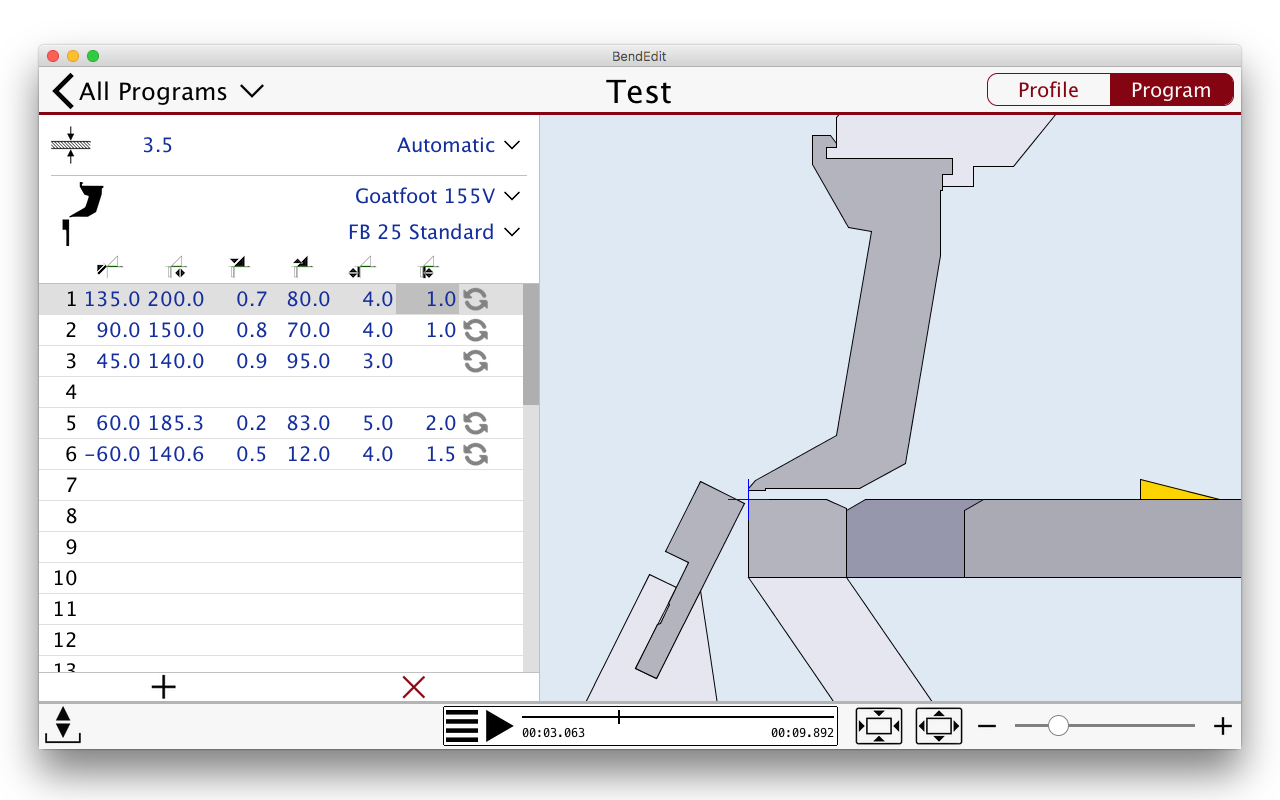This screenshot has width=1280, height=800.
Task: Switch to the Profile view
Action: click(1048, 90)
